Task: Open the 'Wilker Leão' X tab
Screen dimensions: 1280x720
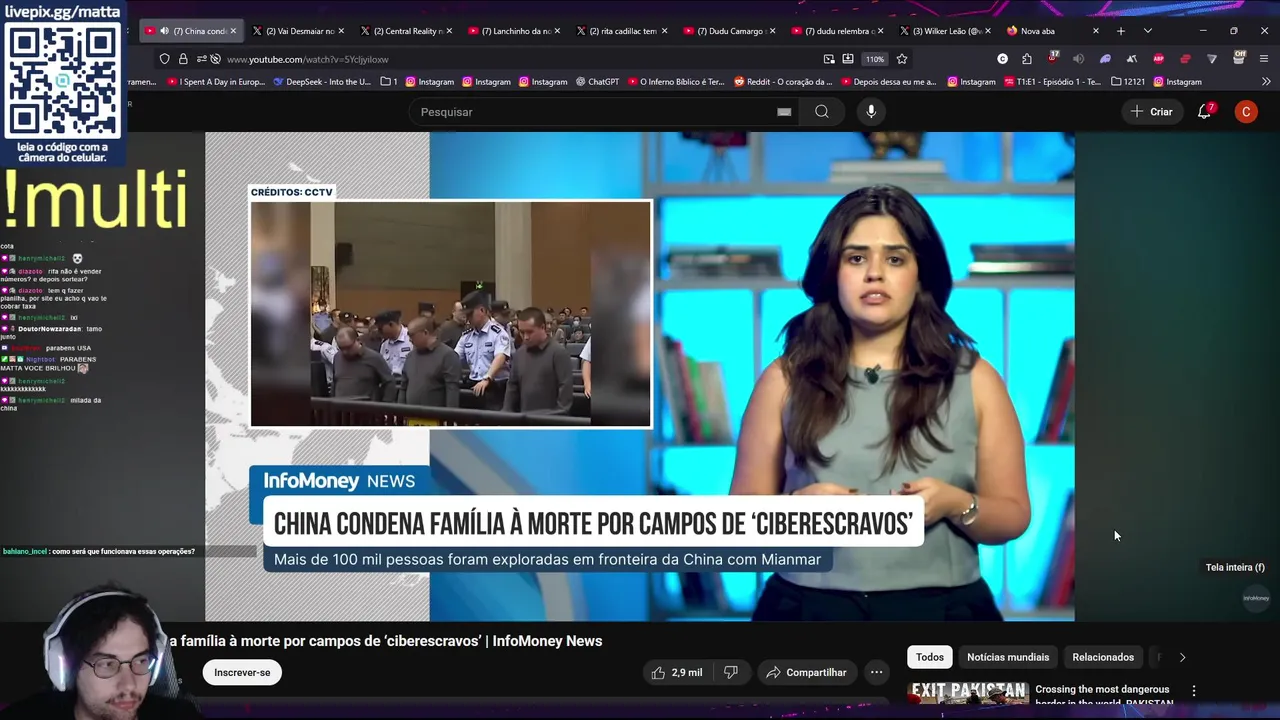Action: click(945, 31)
